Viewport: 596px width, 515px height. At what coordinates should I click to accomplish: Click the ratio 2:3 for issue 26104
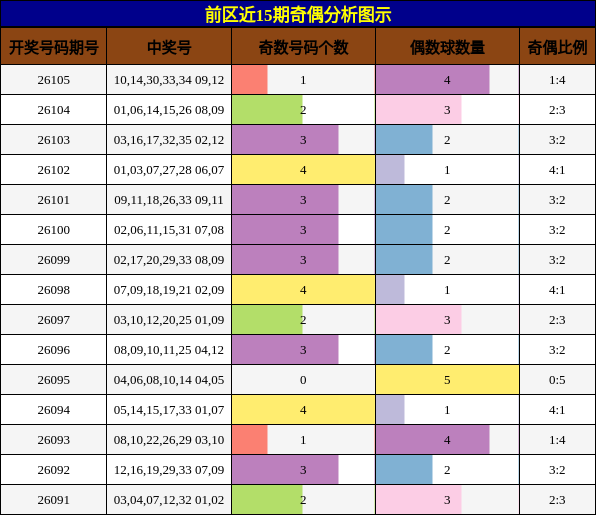coord(557,110)
